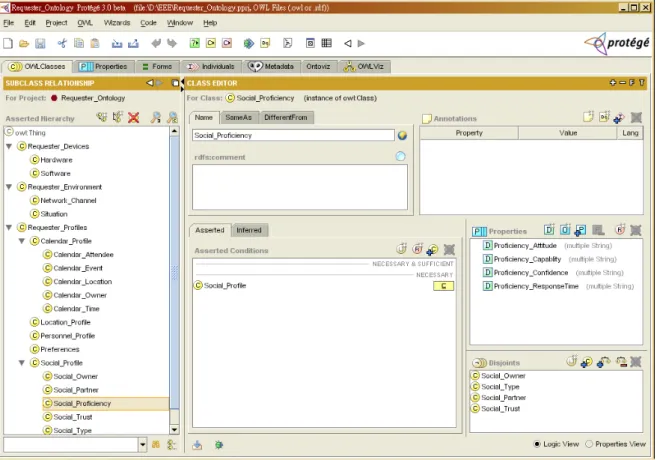Open project using the folder icon
Viewport: 657px width, 460px height.
coord(24,43)
